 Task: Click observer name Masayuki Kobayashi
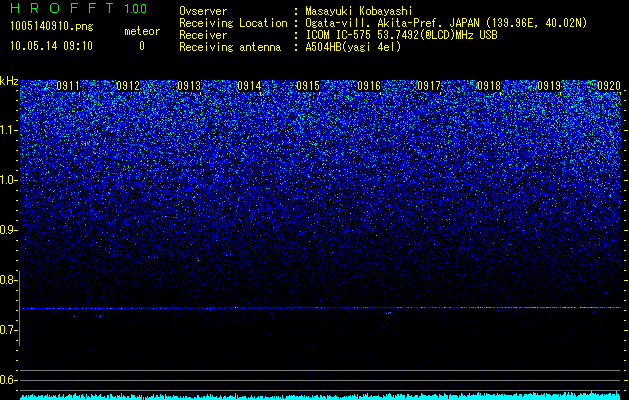(358, 11)
